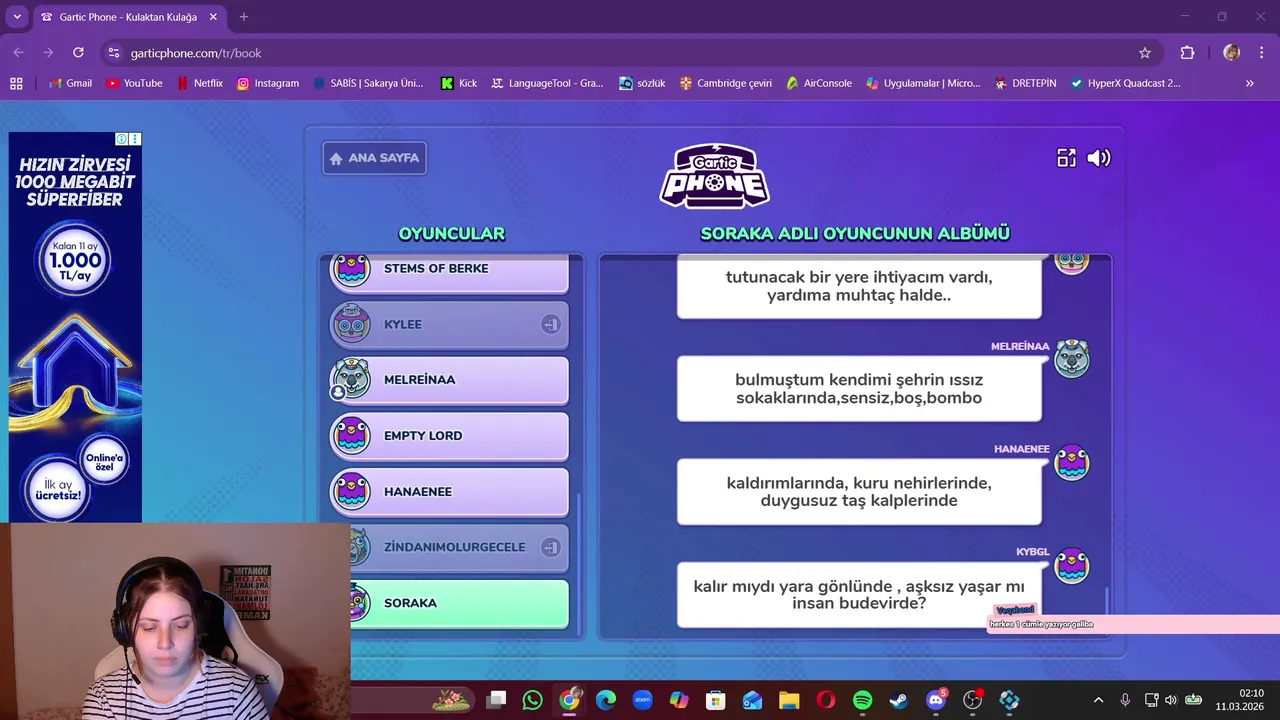
Task: Open the AirConsole bookmark
Action: 819,83
